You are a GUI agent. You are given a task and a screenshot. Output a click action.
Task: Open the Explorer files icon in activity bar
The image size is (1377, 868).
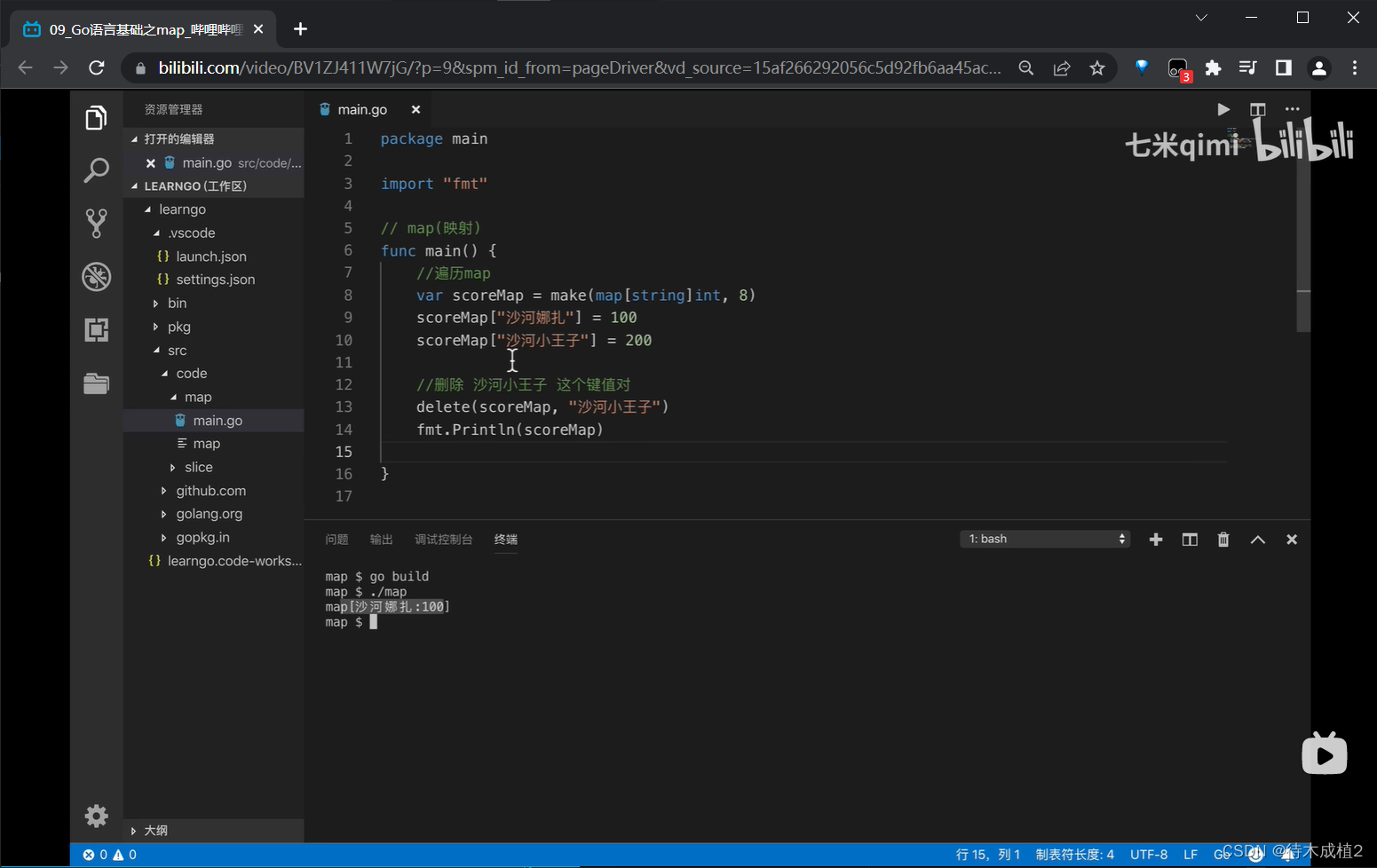pyautogui.click(x=96, y=118)
